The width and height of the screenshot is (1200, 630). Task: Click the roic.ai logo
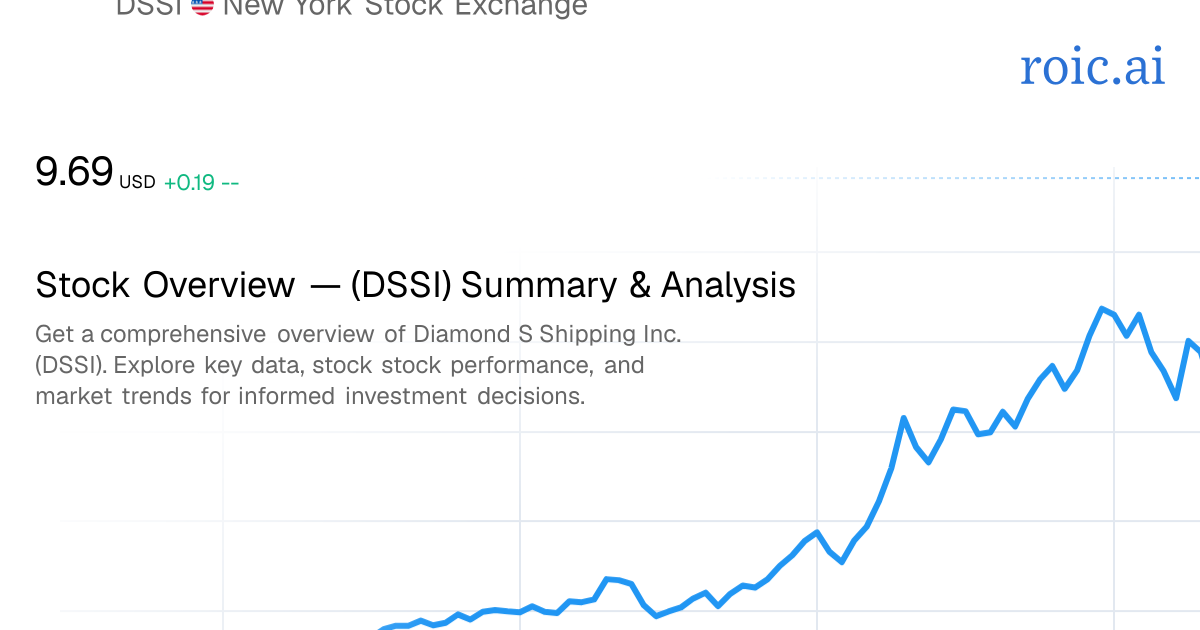1092,67
